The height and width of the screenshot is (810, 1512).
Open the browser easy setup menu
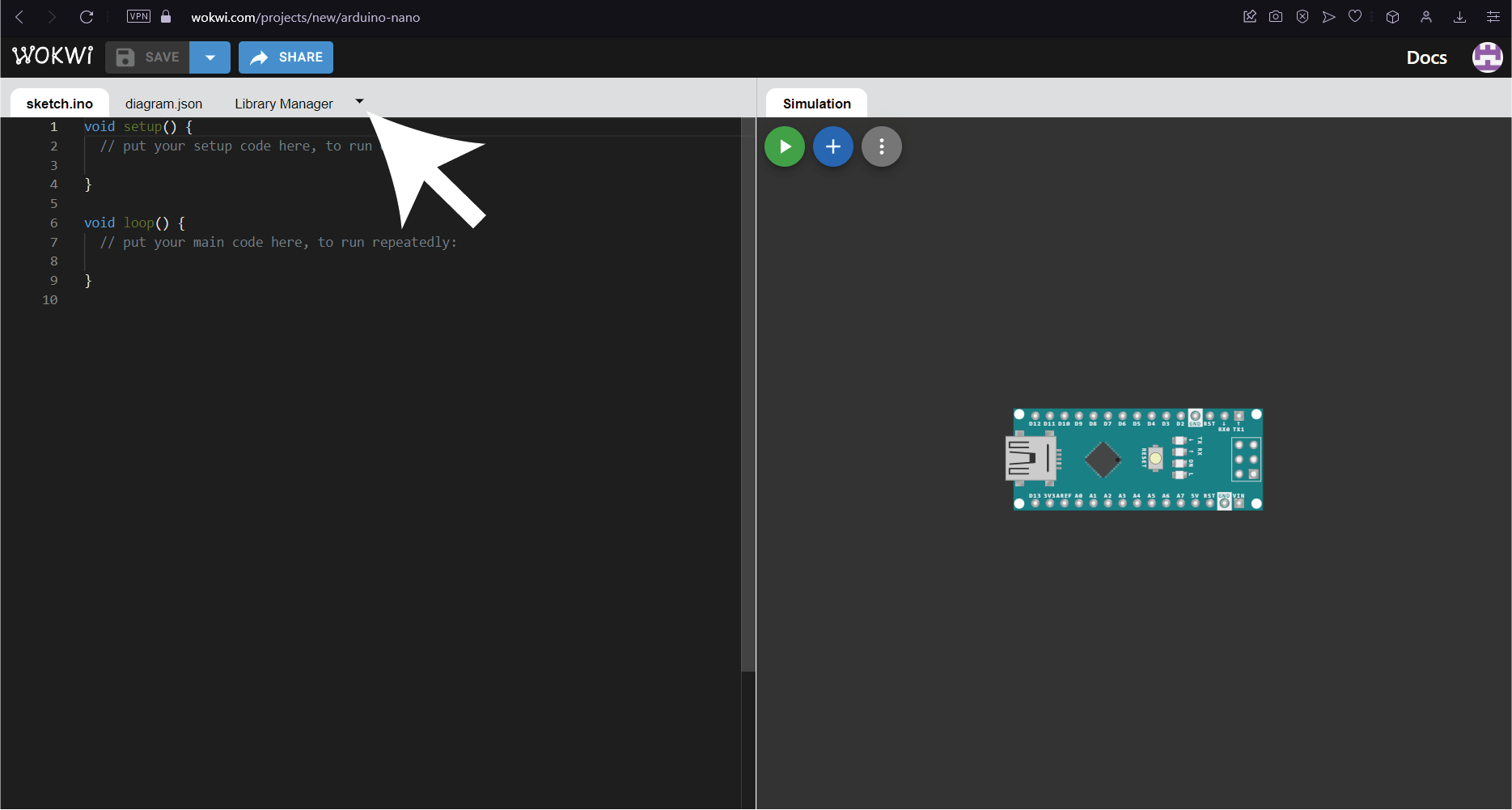[x=1493, y=16]
